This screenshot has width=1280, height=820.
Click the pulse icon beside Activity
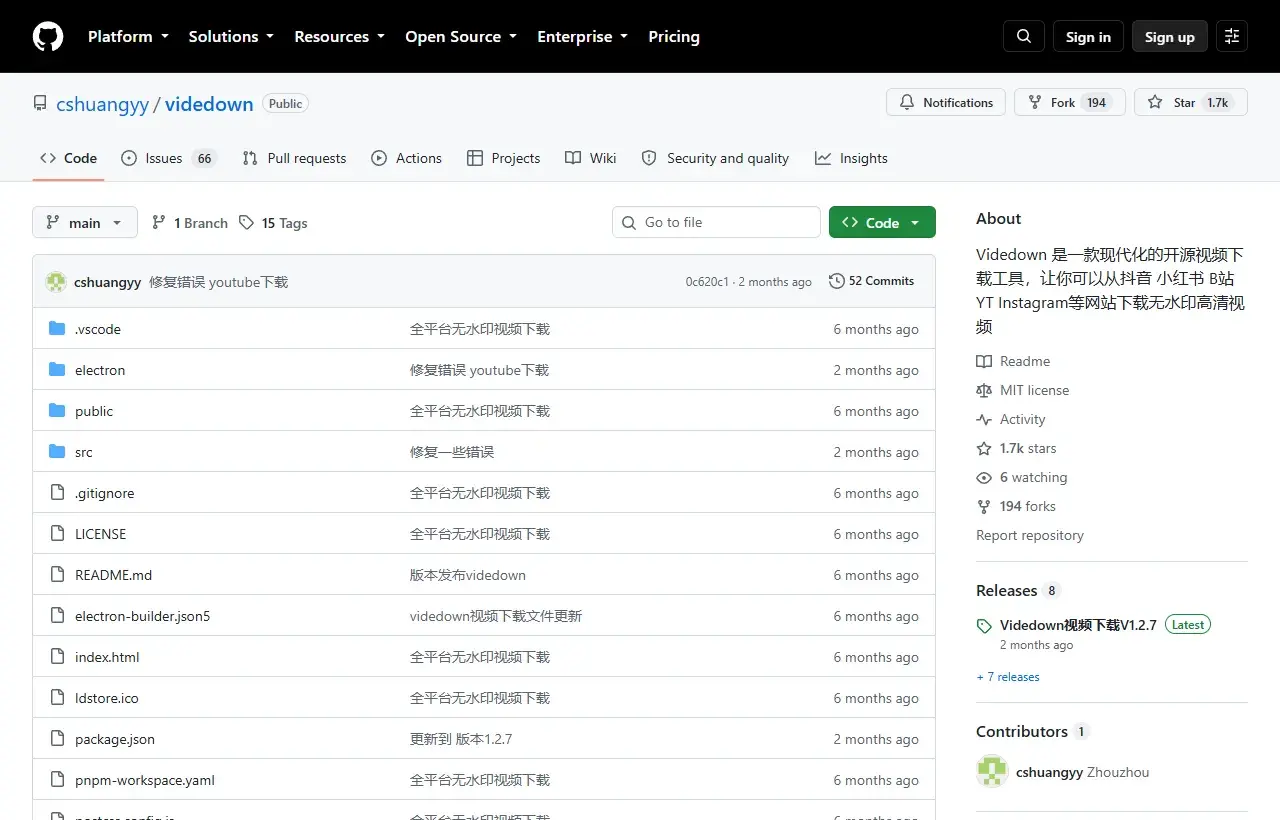(984, 419)
